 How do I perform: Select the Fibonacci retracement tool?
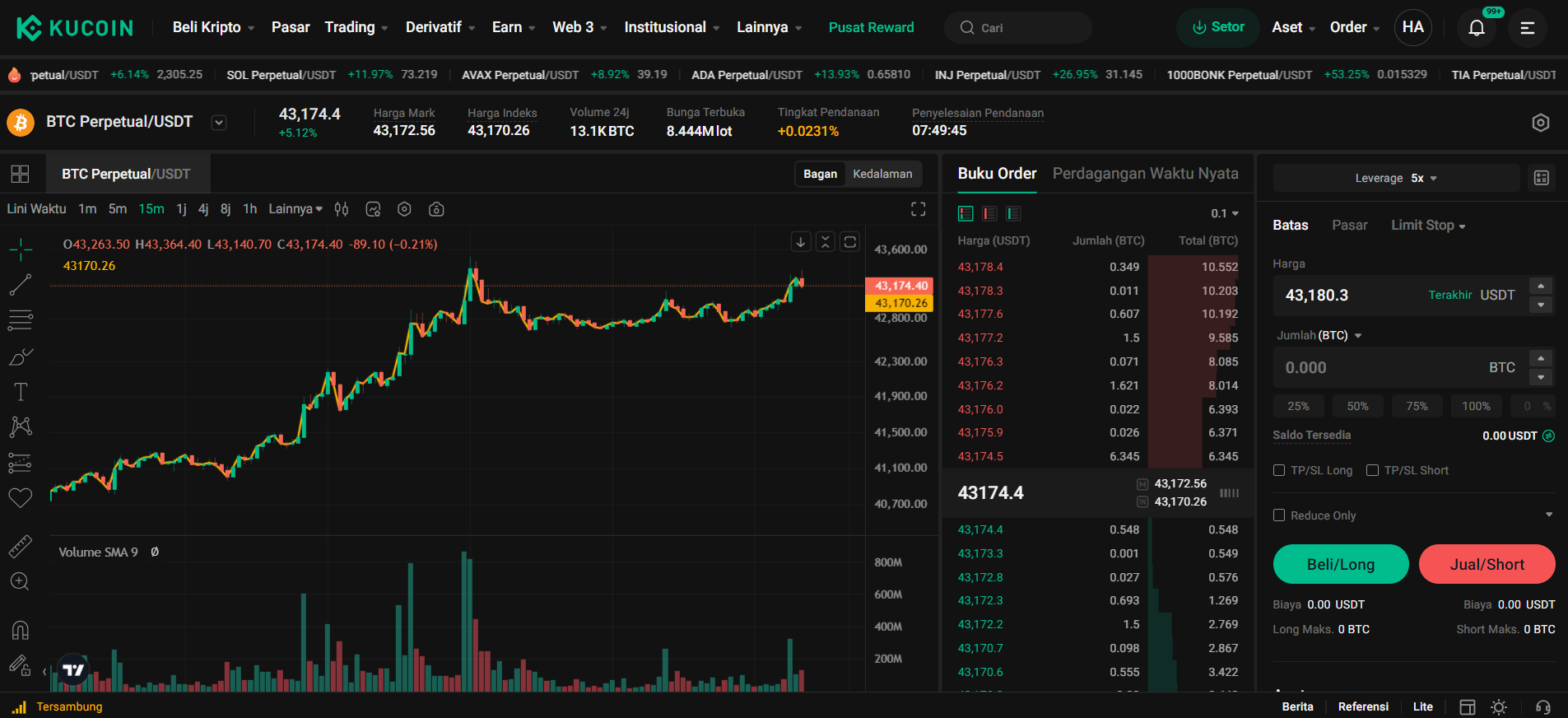(21, 319)
